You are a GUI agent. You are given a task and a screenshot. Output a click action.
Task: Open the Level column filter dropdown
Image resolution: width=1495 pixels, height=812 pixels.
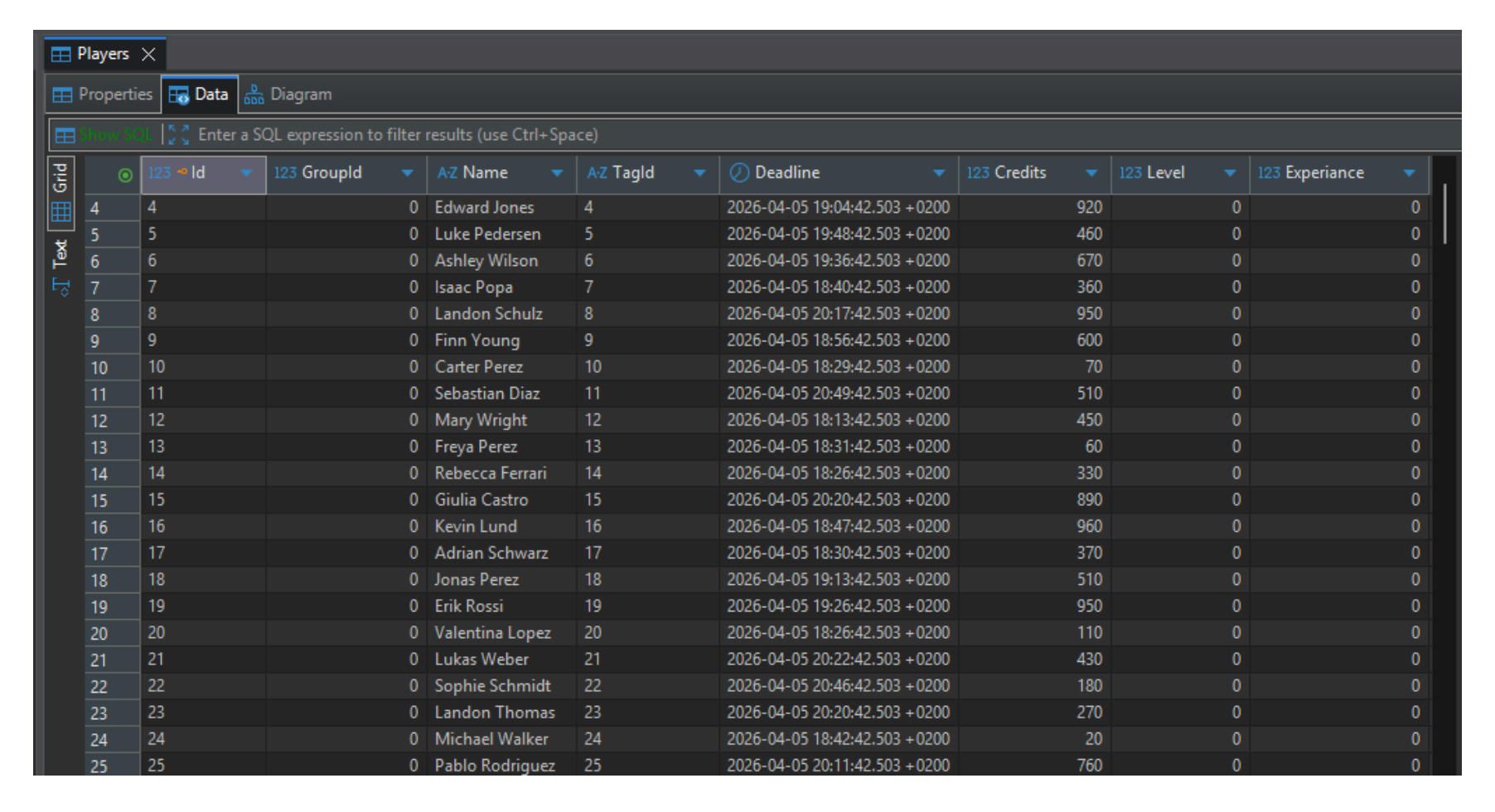[1230, 173]
